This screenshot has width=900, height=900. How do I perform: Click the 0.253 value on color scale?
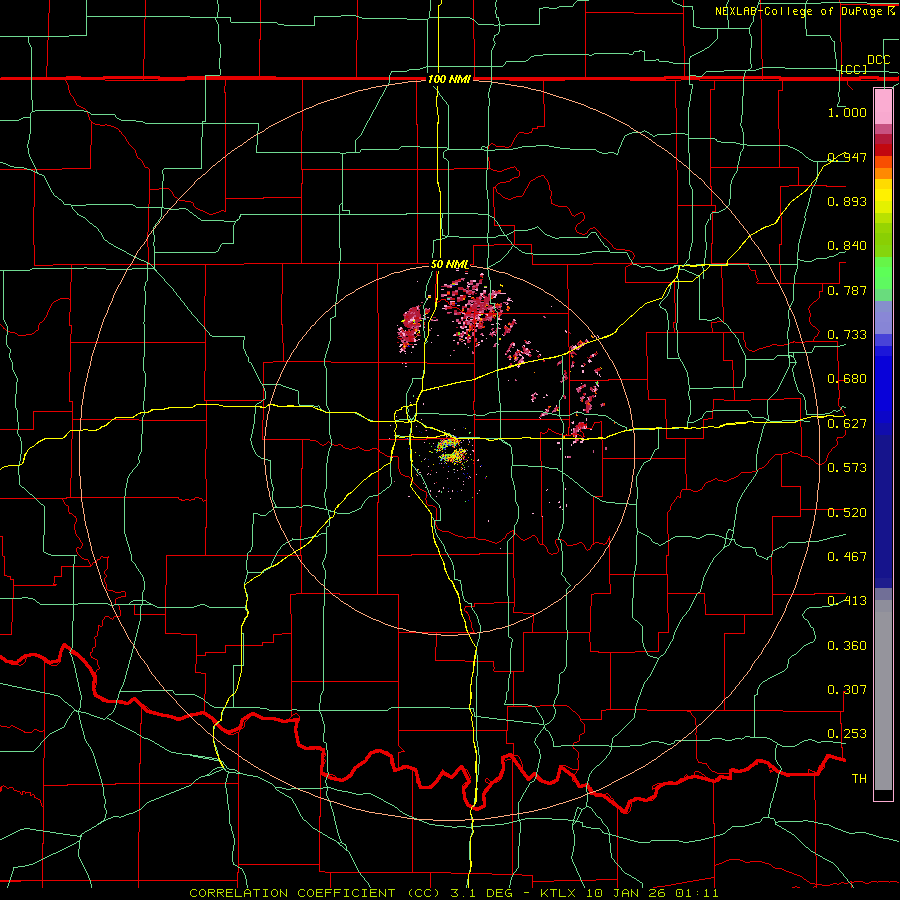(847, 734)
